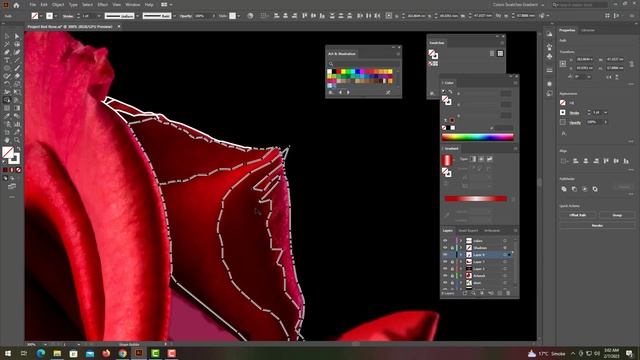Open the Libraries tab beside Properties
The width and height of the screenshot is (640, 360).
point(588,30)
